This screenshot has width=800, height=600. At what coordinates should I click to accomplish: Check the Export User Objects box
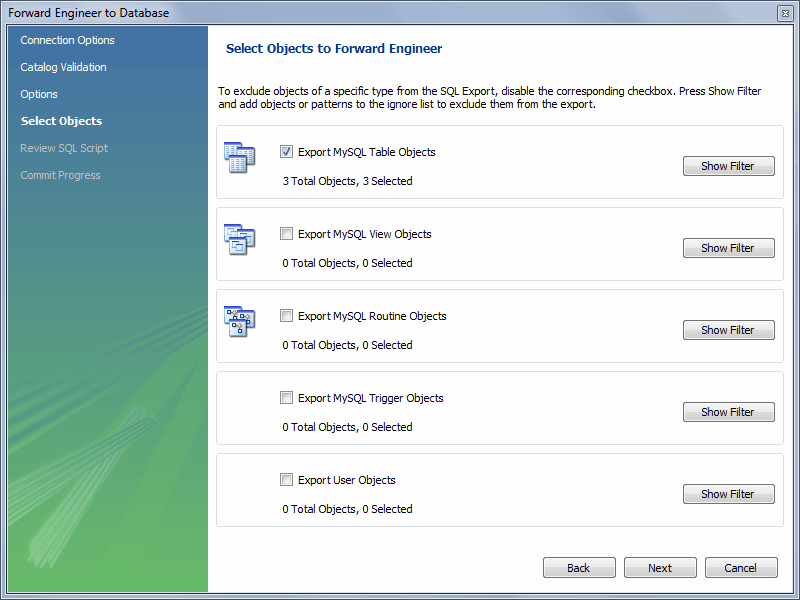pos(287,480)
